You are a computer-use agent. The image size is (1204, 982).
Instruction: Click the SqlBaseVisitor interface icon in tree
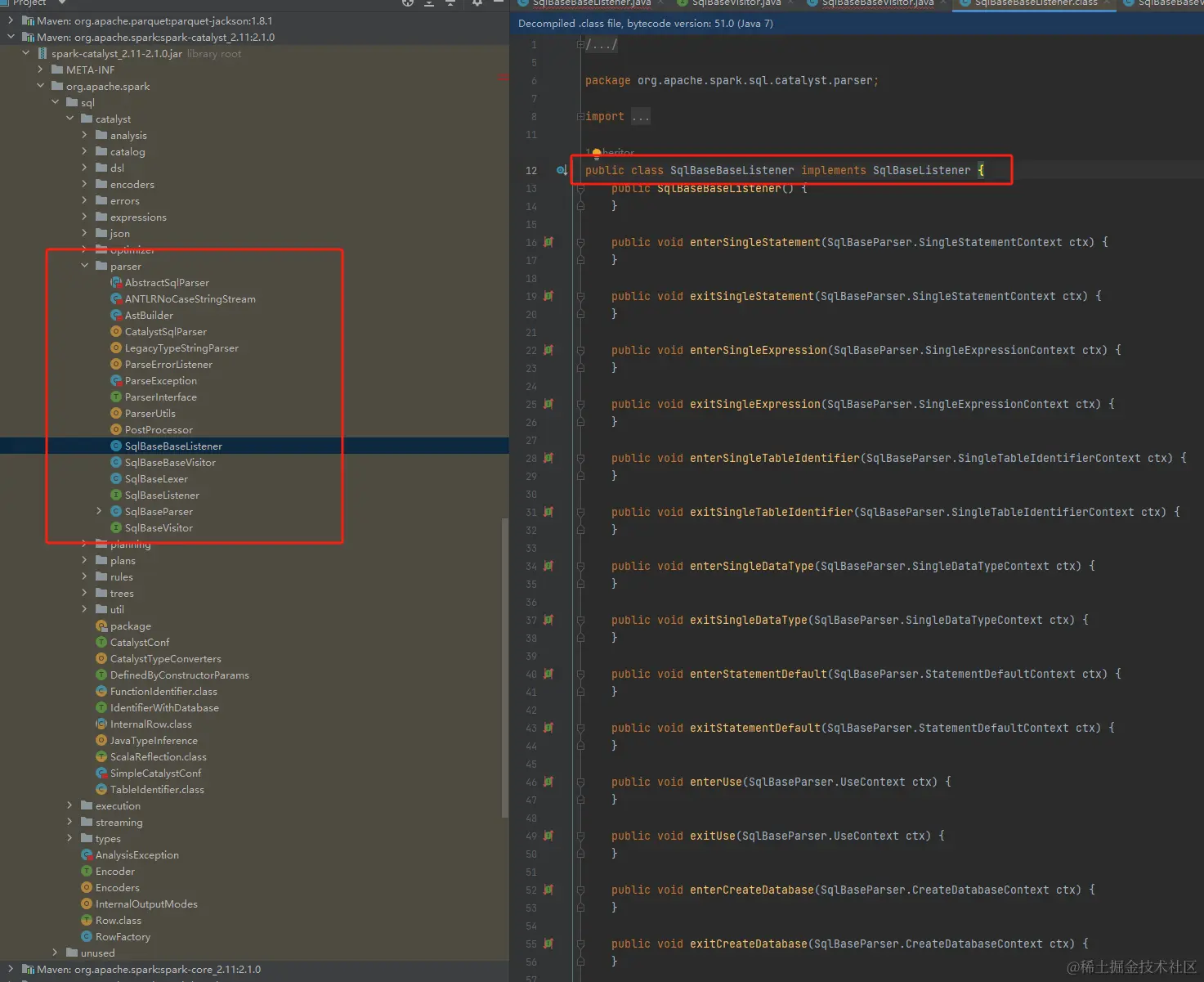coord(116,528)
